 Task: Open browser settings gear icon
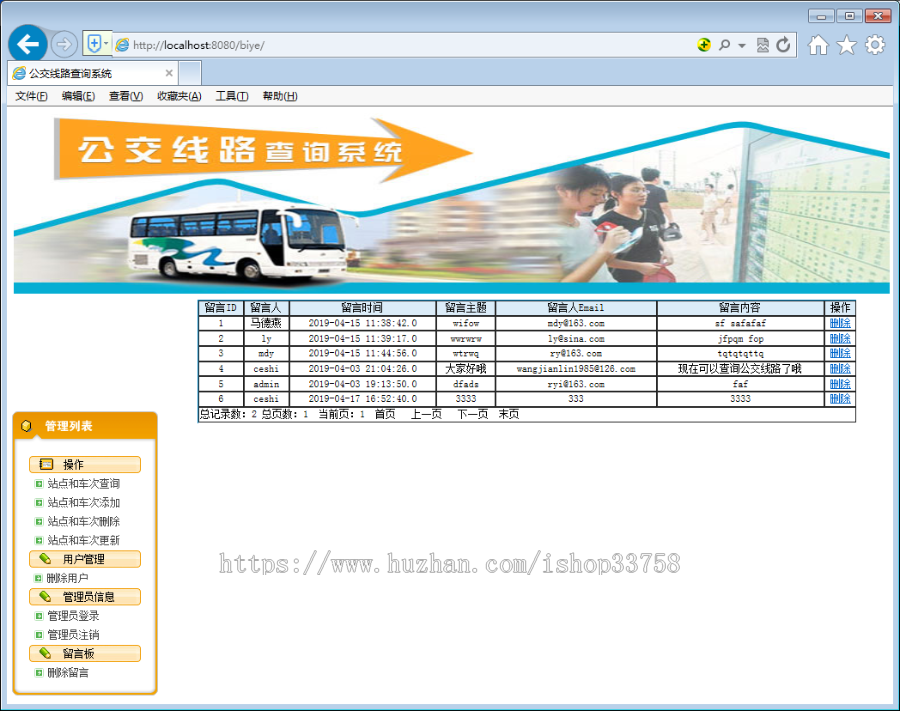tap(875, 44)
